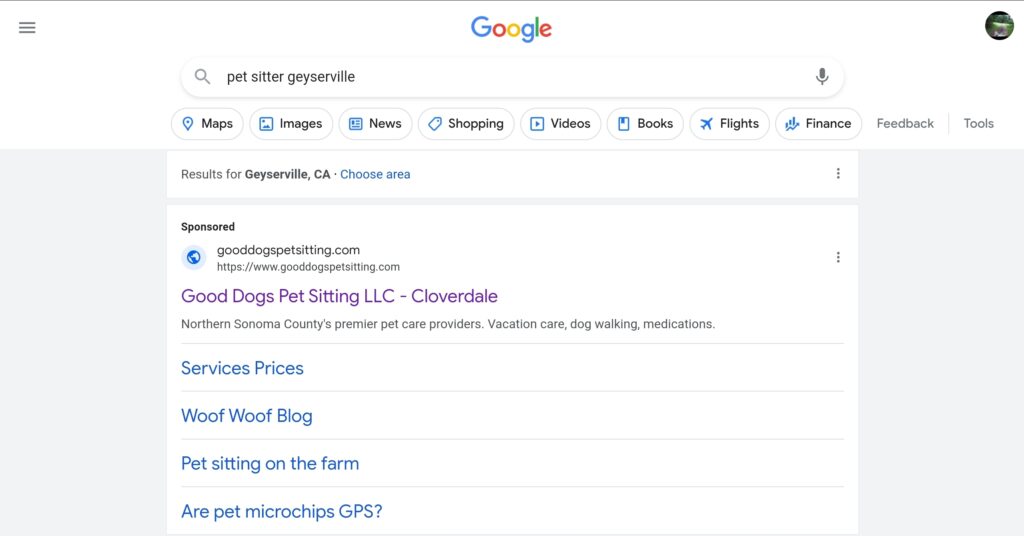Click the microphone voice search icon

click(x=822, y=76)
